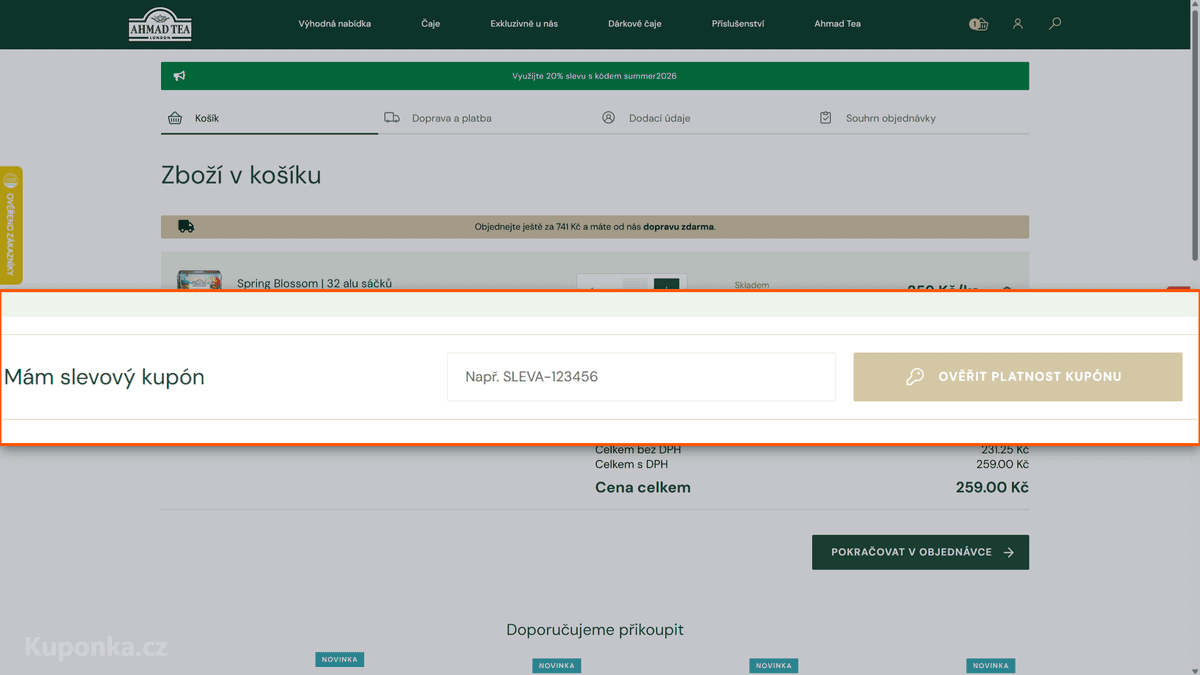Open Exkluzivně u nás menu
This screenshot has width=1200, height=675.
coord(524,24)
